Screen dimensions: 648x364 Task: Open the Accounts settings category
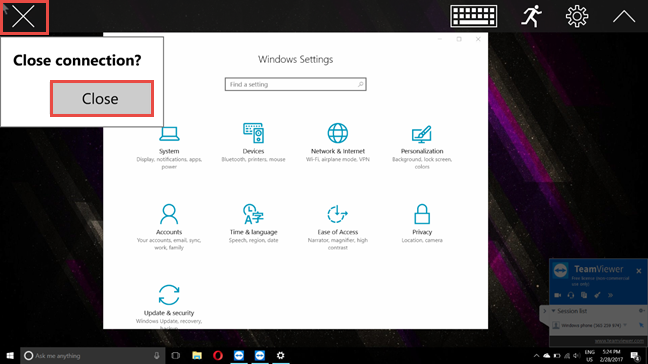(169, 226)
